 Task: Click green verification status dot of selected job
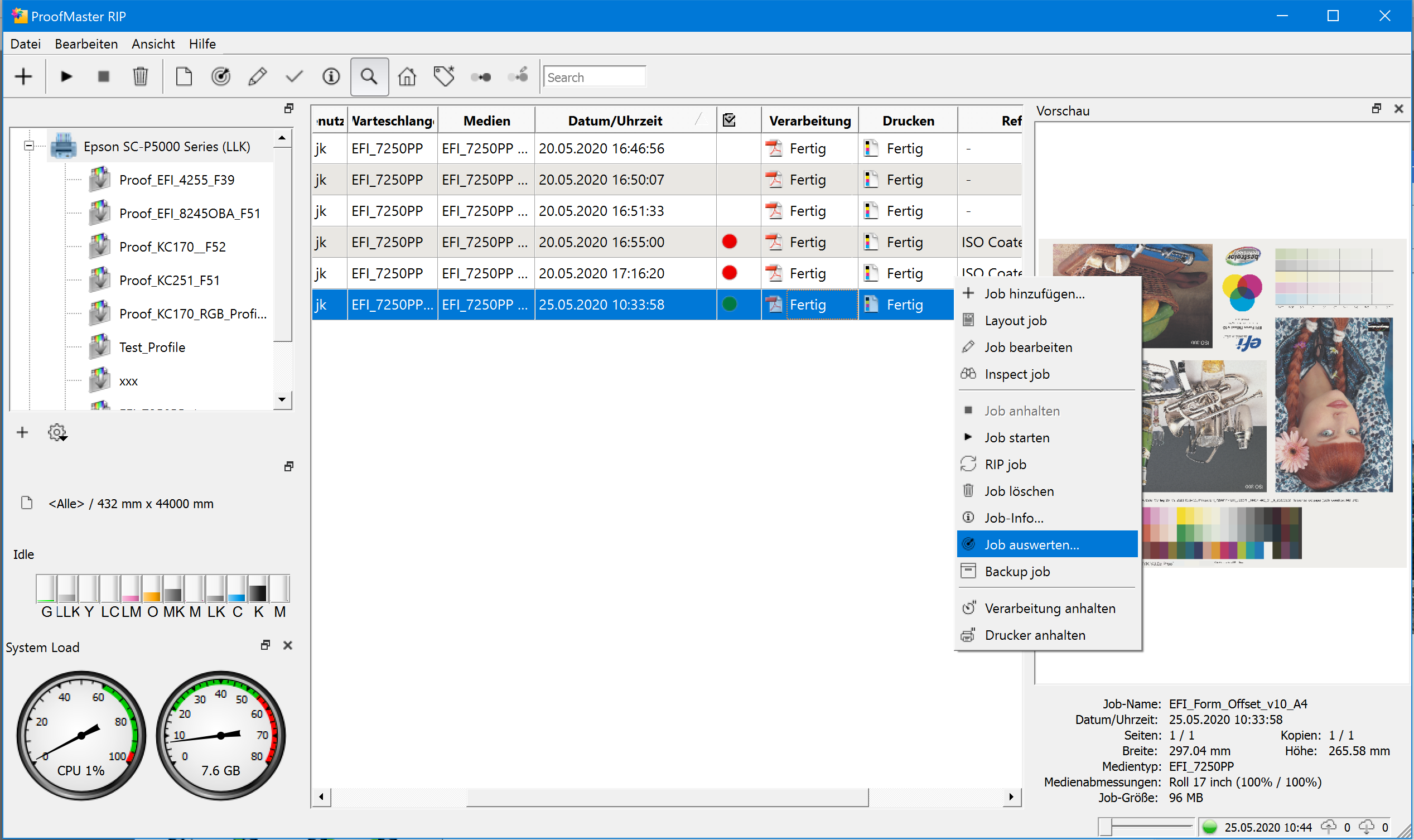pyautogui.click(x=729, y=305)
